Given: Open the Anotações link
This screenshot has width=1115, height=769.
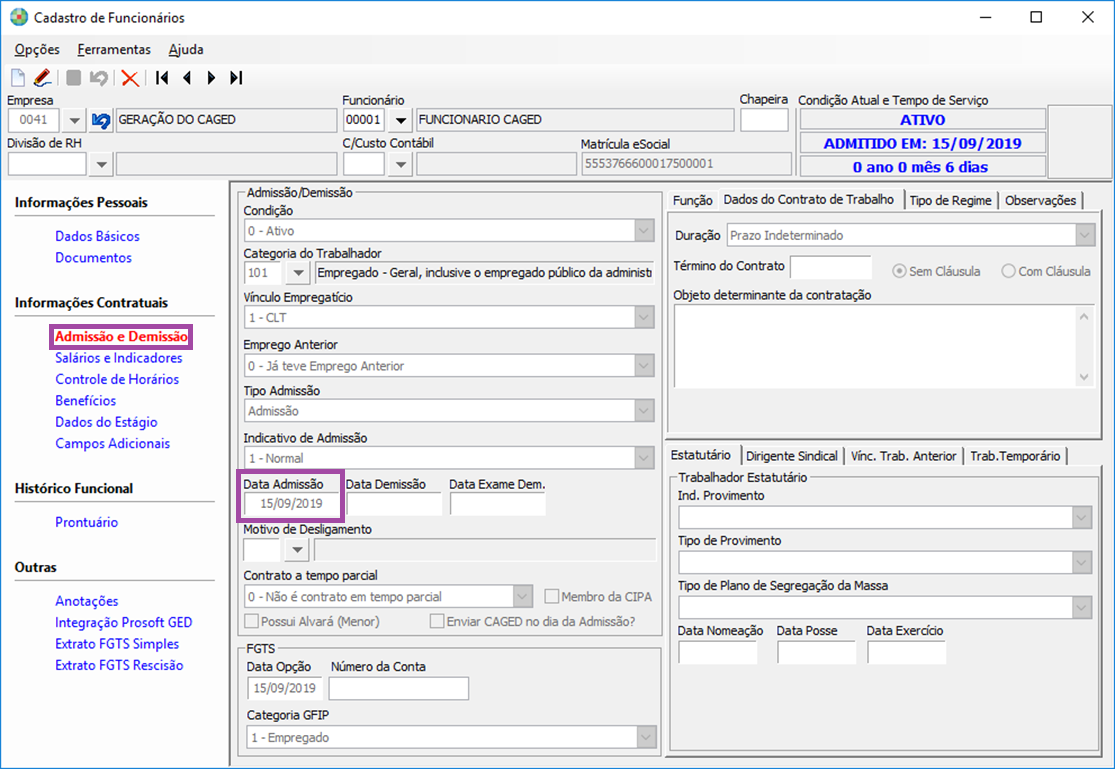Looking at the screenshot, I should [87, 601].
